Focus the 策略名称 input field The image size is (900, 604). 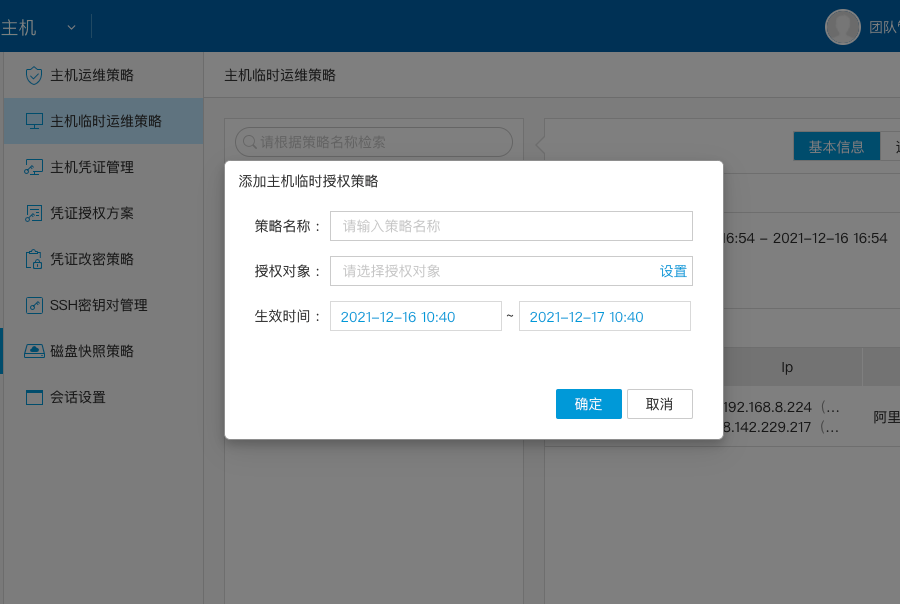click(511, 226)
